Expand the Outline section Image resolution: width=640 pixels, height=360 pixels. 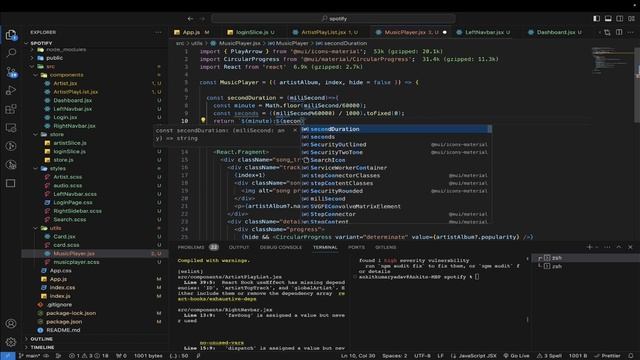(41, 339)
